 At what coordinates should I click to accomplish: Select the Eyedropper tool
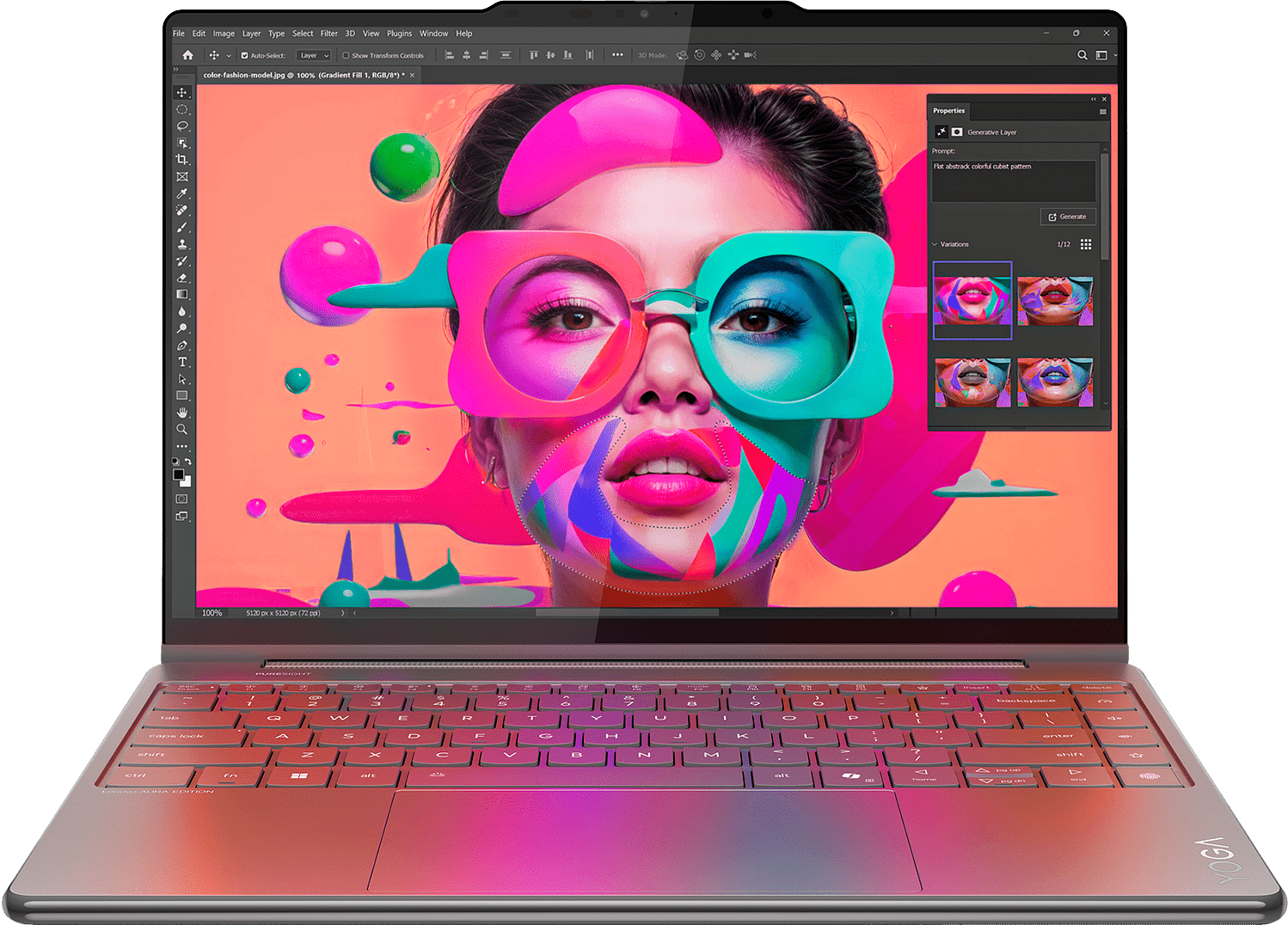click(182, 193)
